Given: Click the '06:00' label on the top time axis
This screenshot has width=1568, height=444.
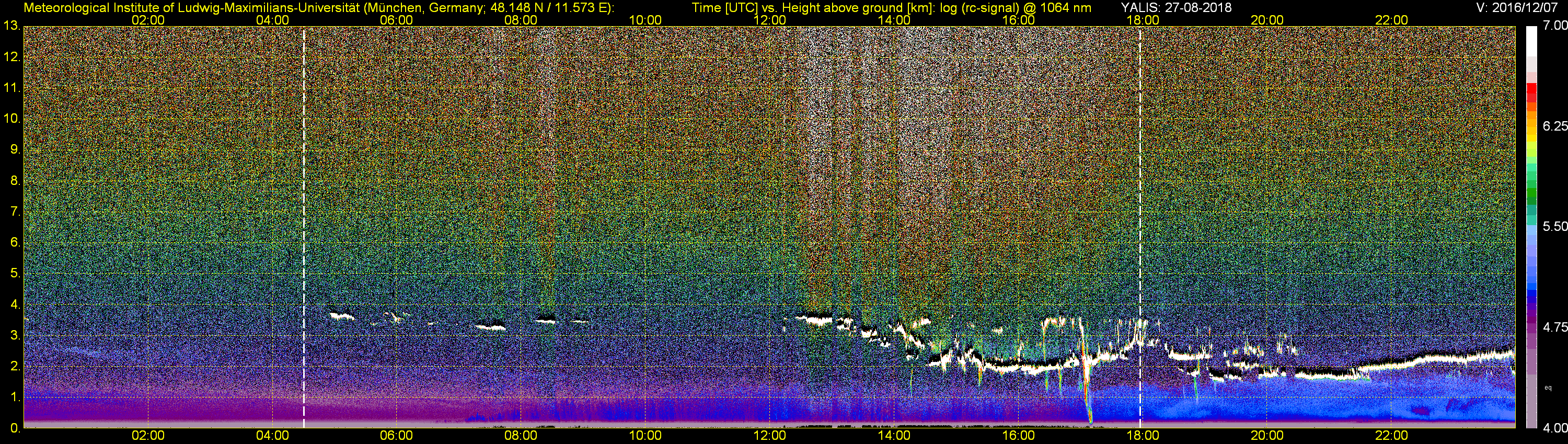Looking at the screenshot, I should pos(396,20).
